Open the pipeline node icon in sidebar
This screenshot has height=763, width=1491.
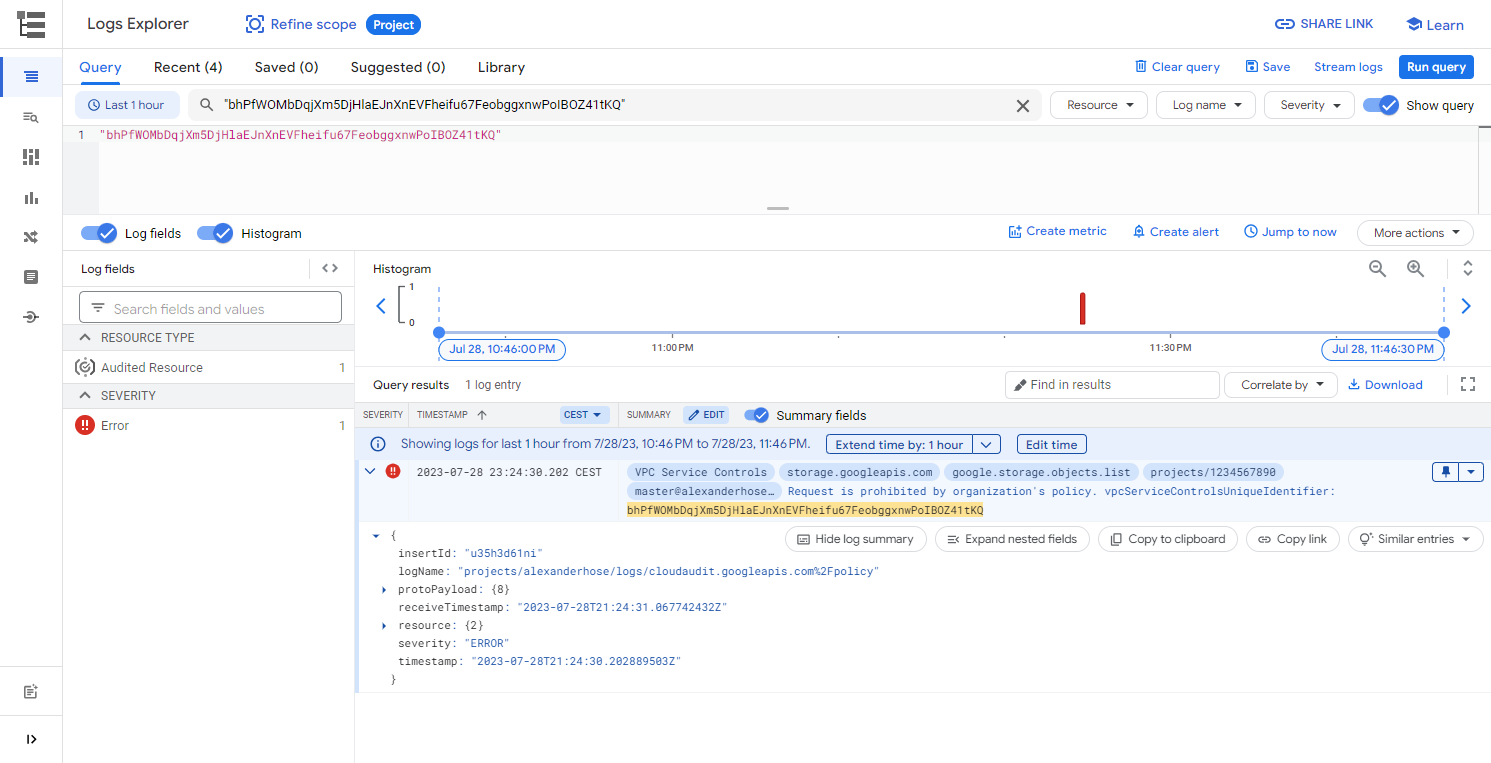pyautogui.click(x=31, y=317)
